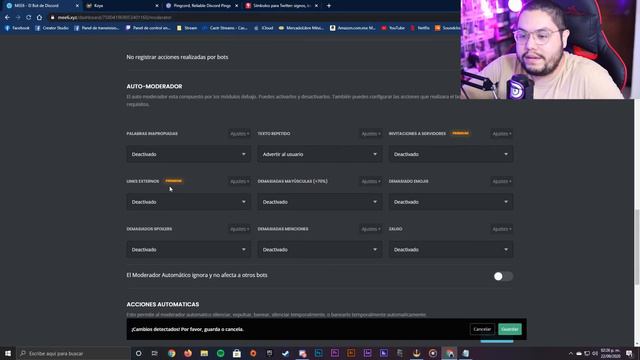Open the Netflix bookmark
The image size is (640, 360).
pyautogui.click(x=420, y=28)
